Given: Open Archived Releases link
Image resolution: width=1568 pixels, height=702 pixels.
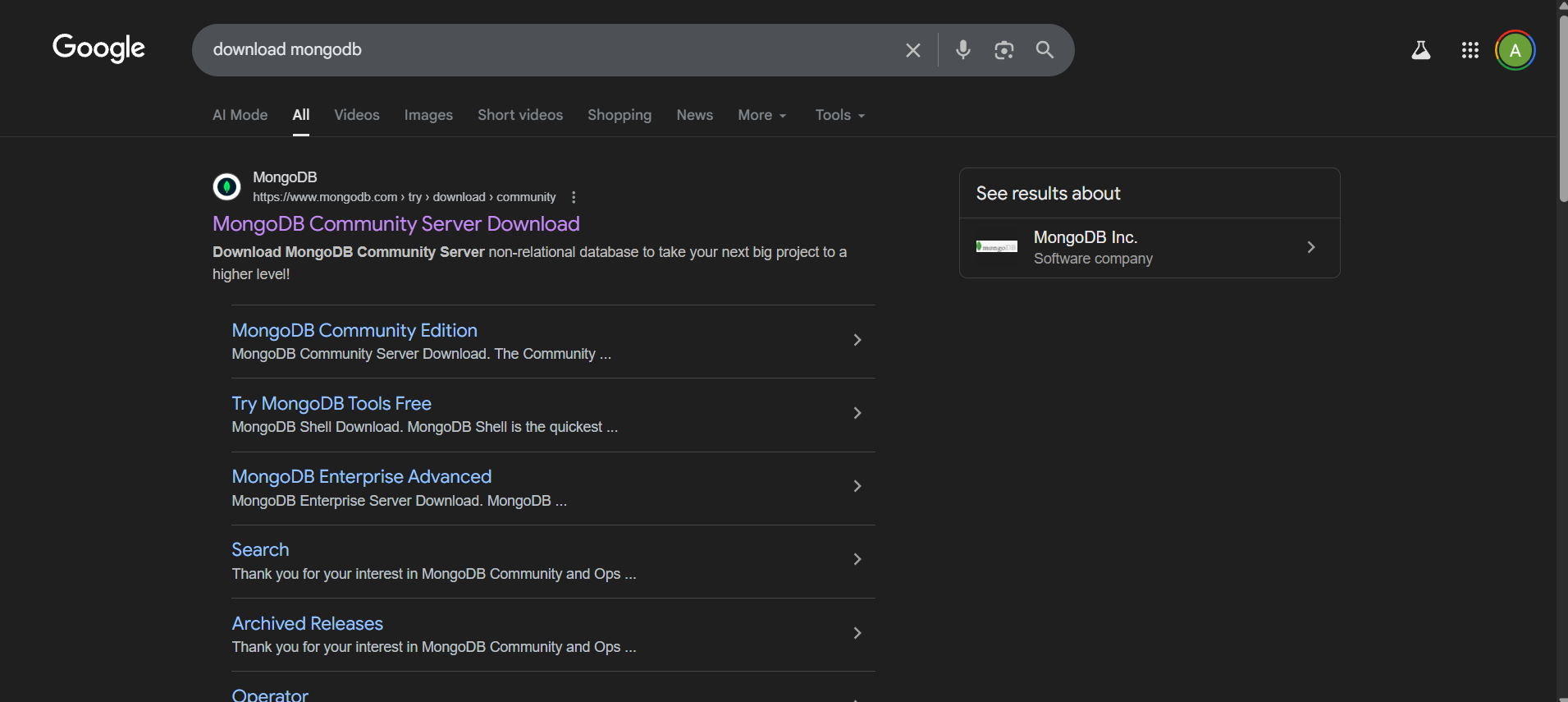Looking at the screenshot, I should [x=308, y=623].
